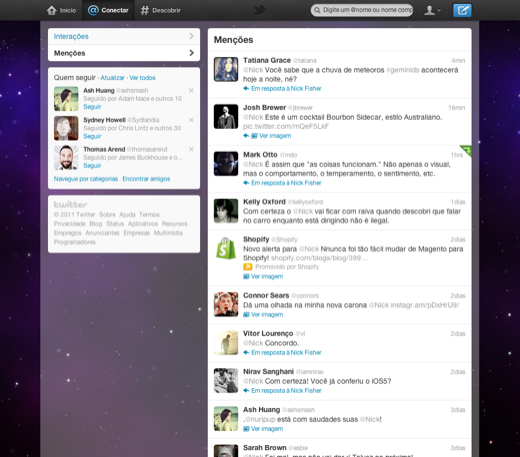Dismiss Sydney Howell follow suggestion
The height and width of the screenshot is (457, 520).
pos(191,120)
